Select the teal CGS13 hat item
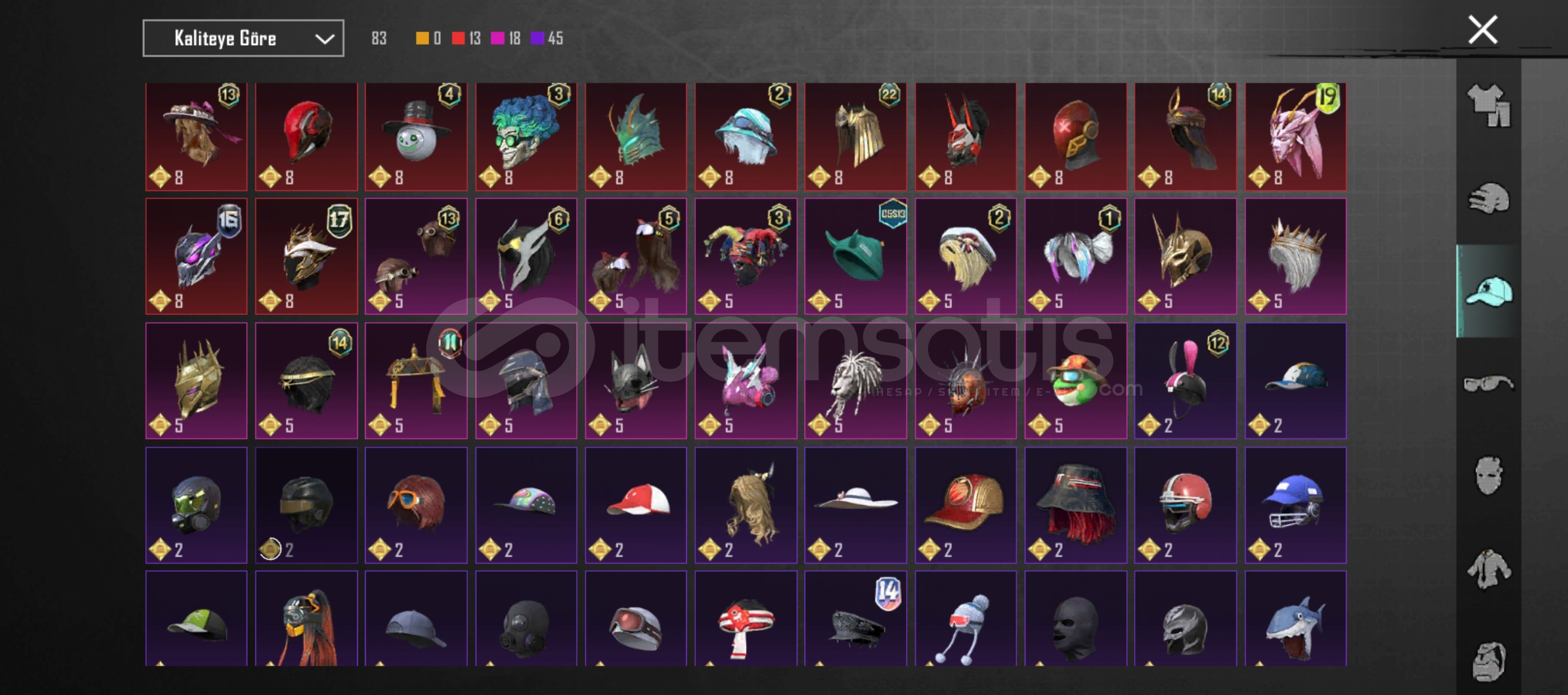1568x695 pixels. click(x=855, y=256)
